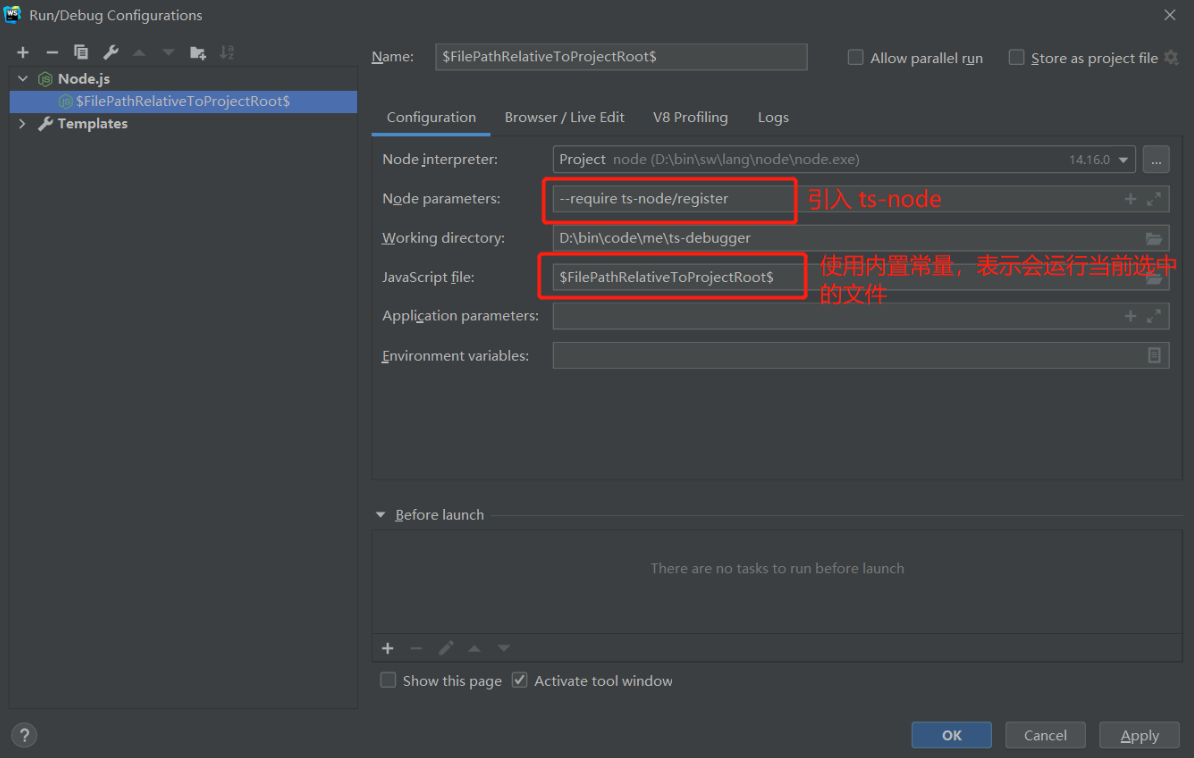Sort configurations alphabetically
This screenshot has width=1194, height=758.
click(x=226, y=52)
